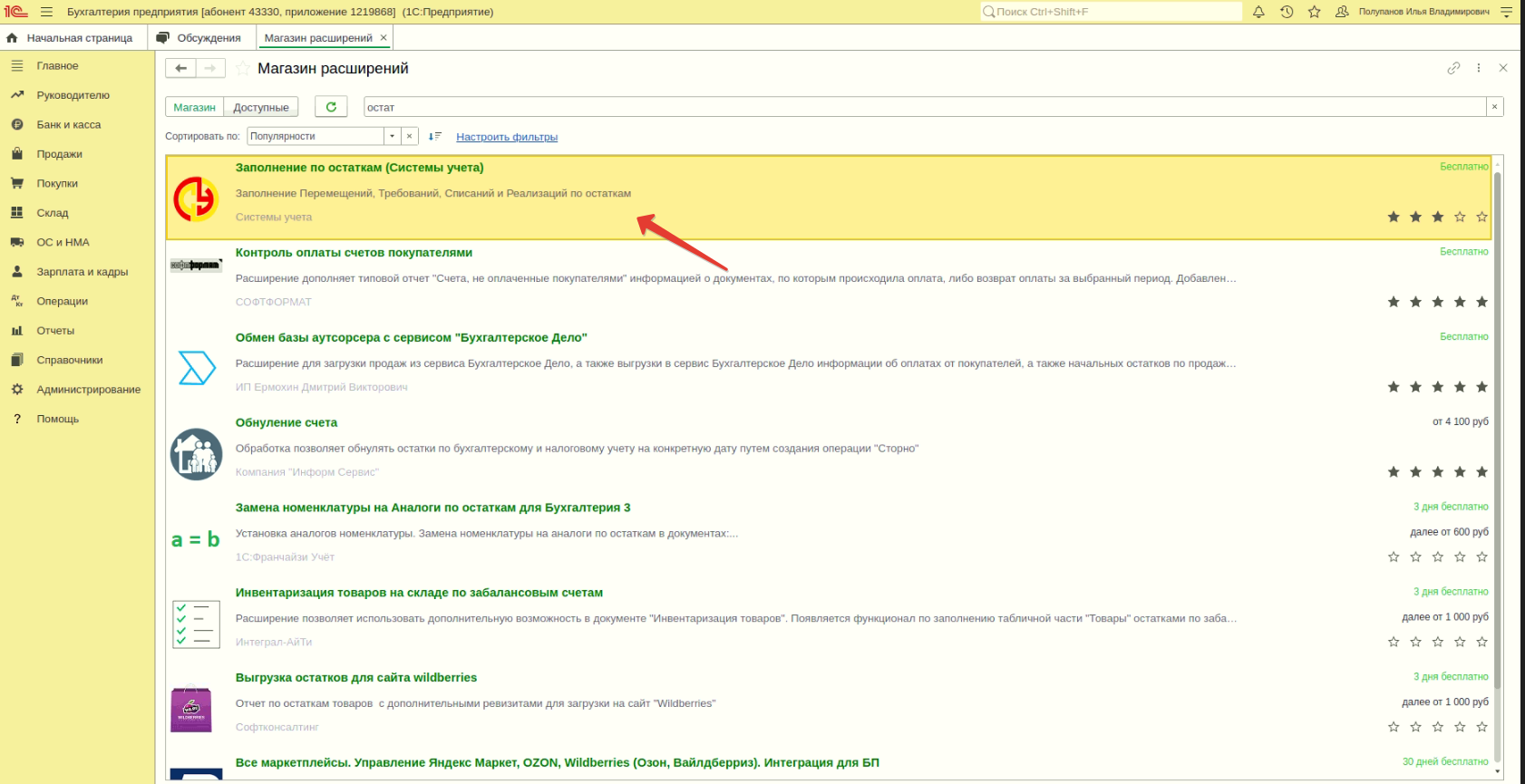Toggle sort direction icon
Screen dimensions: 1525x784
pos(435,137)
